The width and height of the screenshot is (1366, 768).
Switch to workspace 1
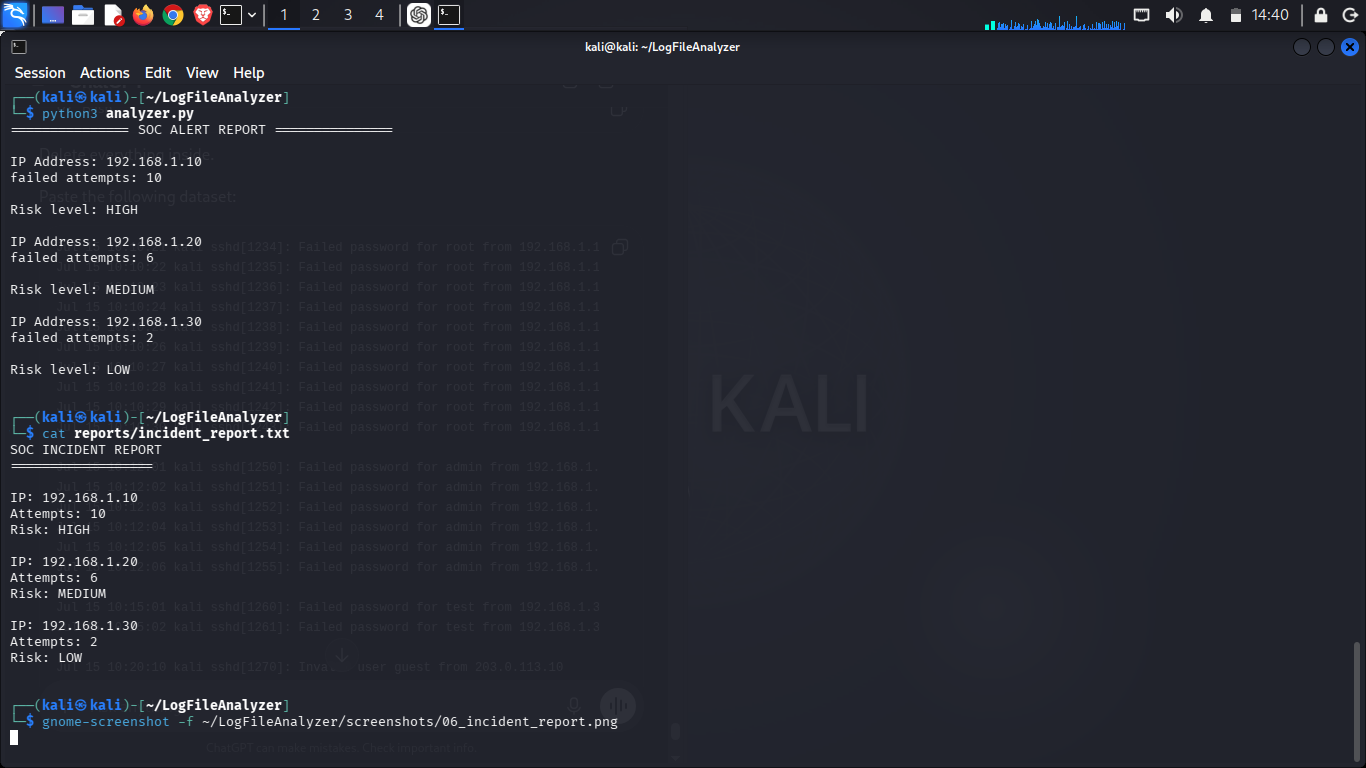284,15
